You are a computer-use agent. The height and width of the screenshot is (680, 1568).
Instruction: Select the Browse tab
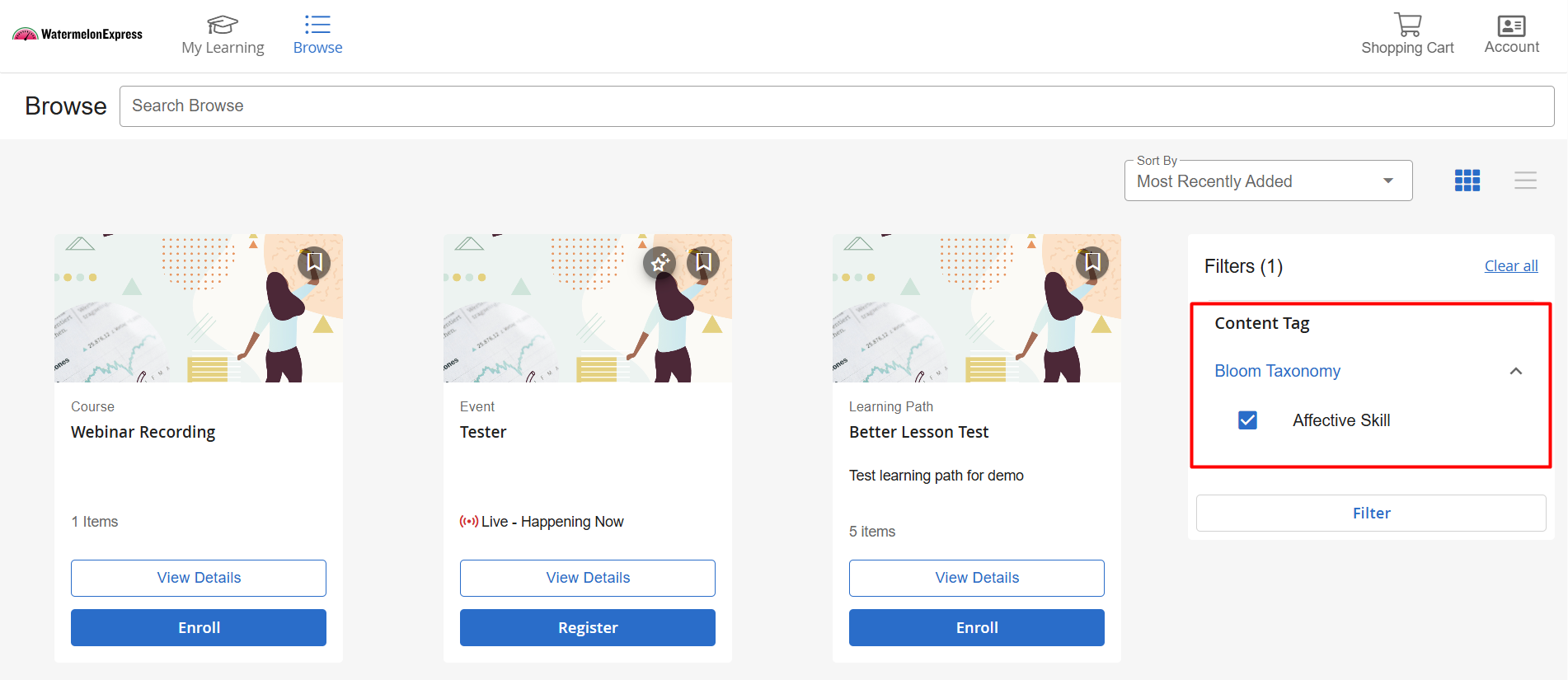click(x=317, y=35)
